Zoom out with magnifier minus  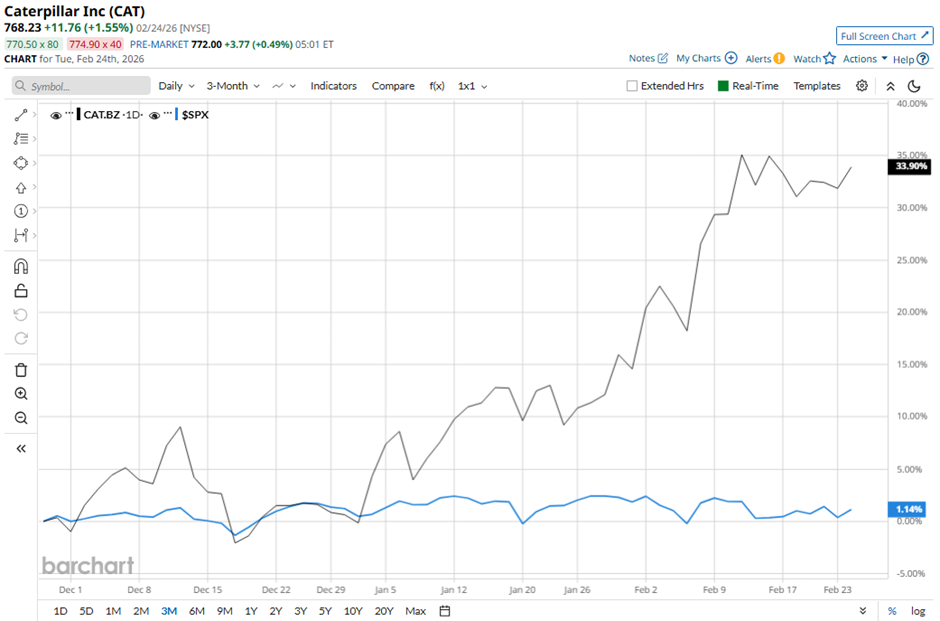tap(21, 418)
